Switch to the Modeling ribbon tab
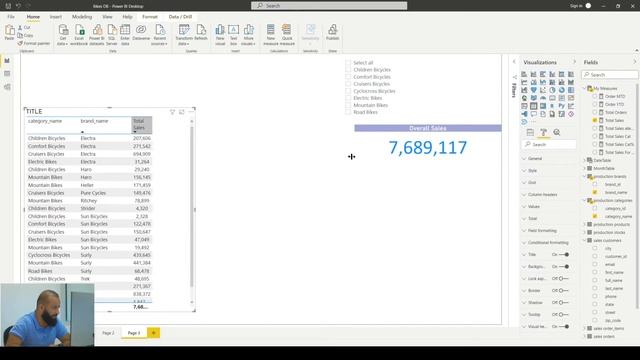 pos(82,17)
